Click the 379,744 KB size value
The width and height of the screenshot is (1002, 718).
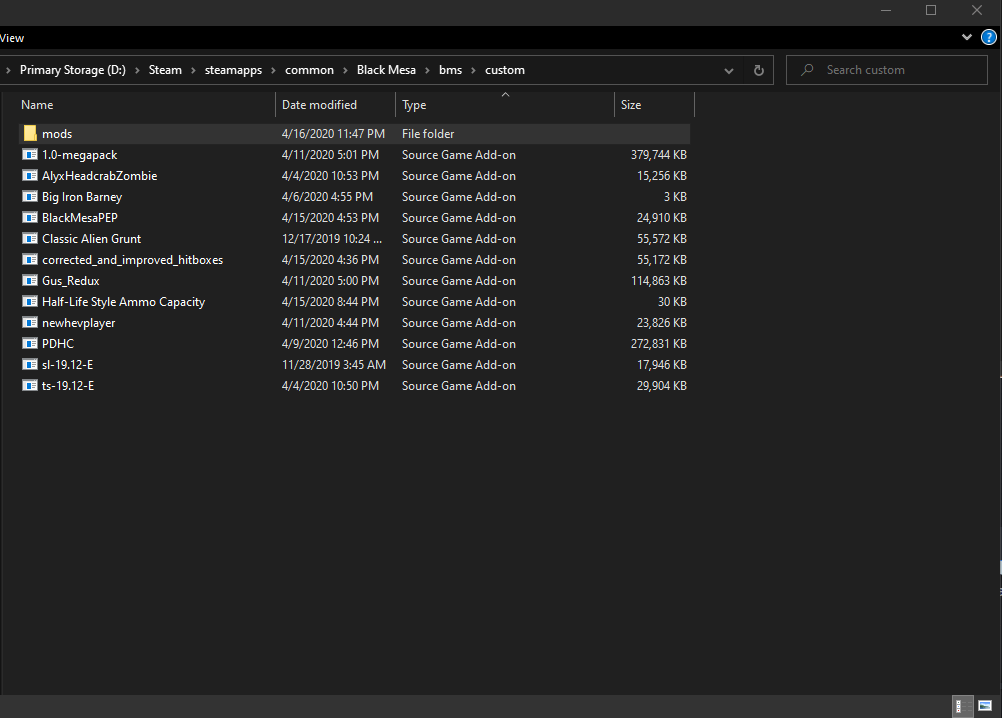coord(659,155)
